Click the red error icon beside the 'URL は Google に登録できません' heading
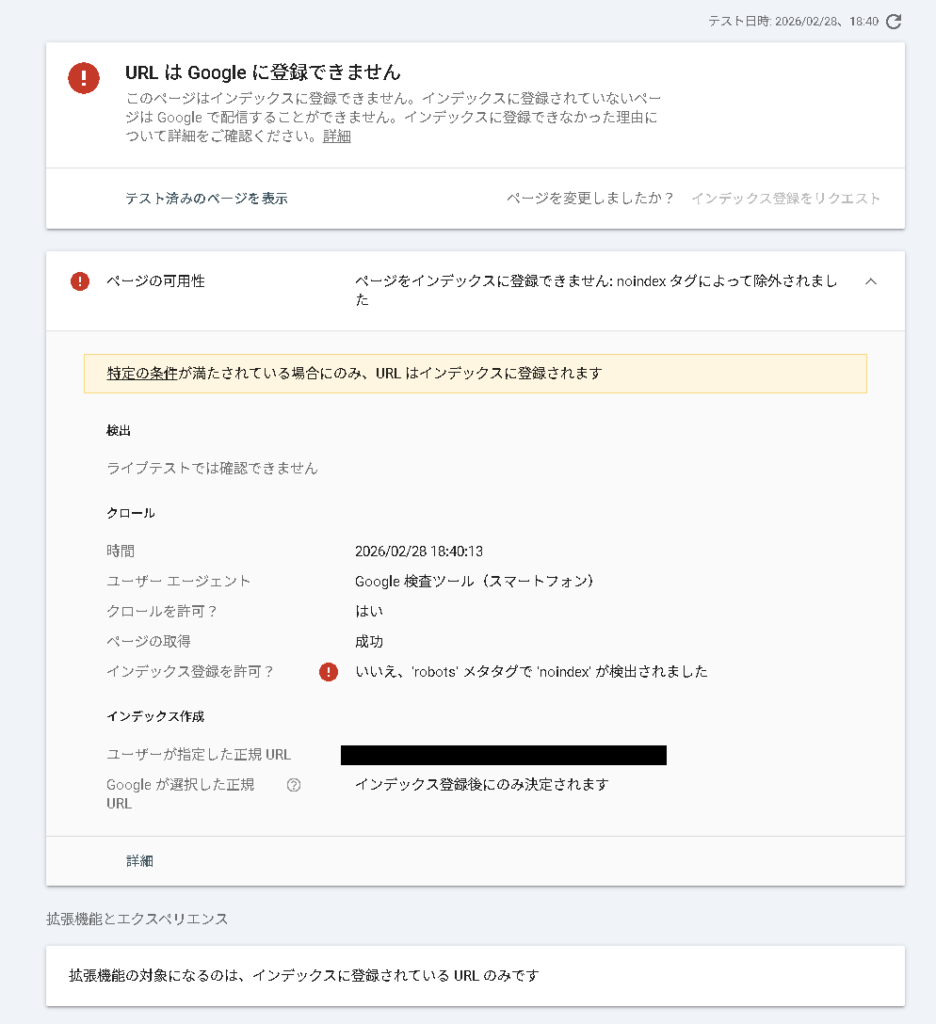The height and width of the screenshot is (1024, 936). point(84,77)
